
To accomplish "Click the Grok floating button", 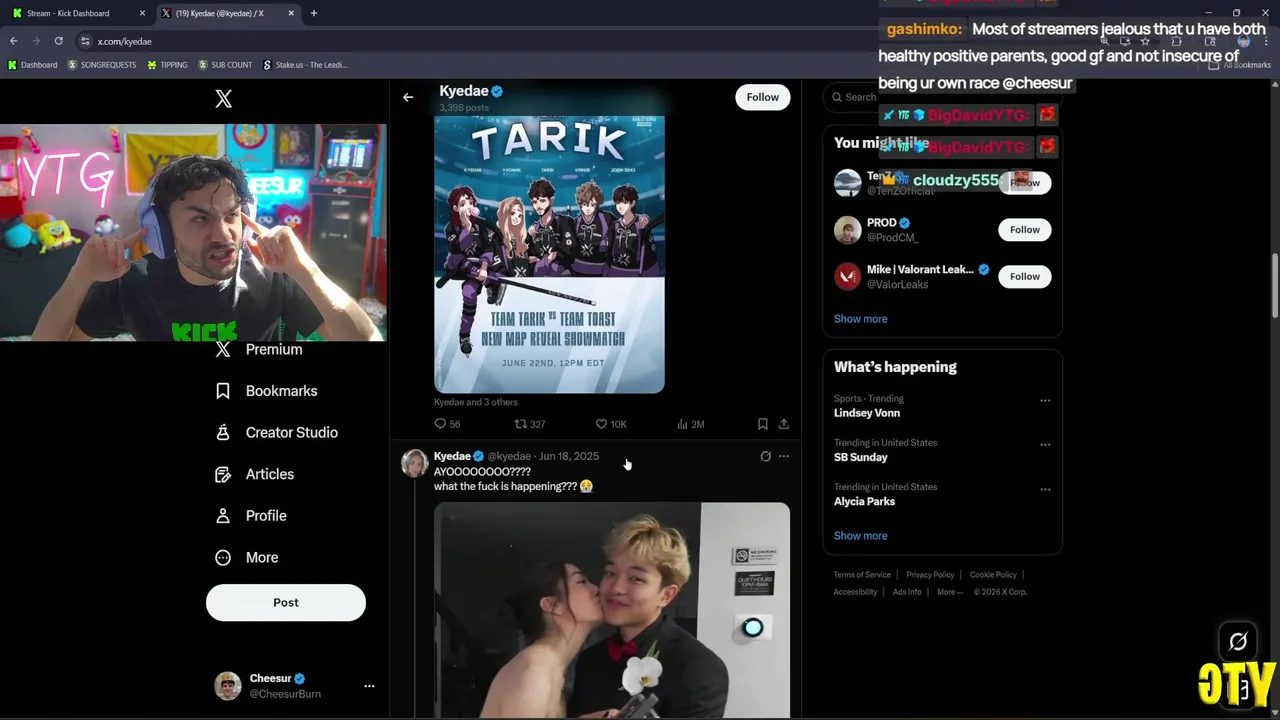I will tap(1238, 641).
